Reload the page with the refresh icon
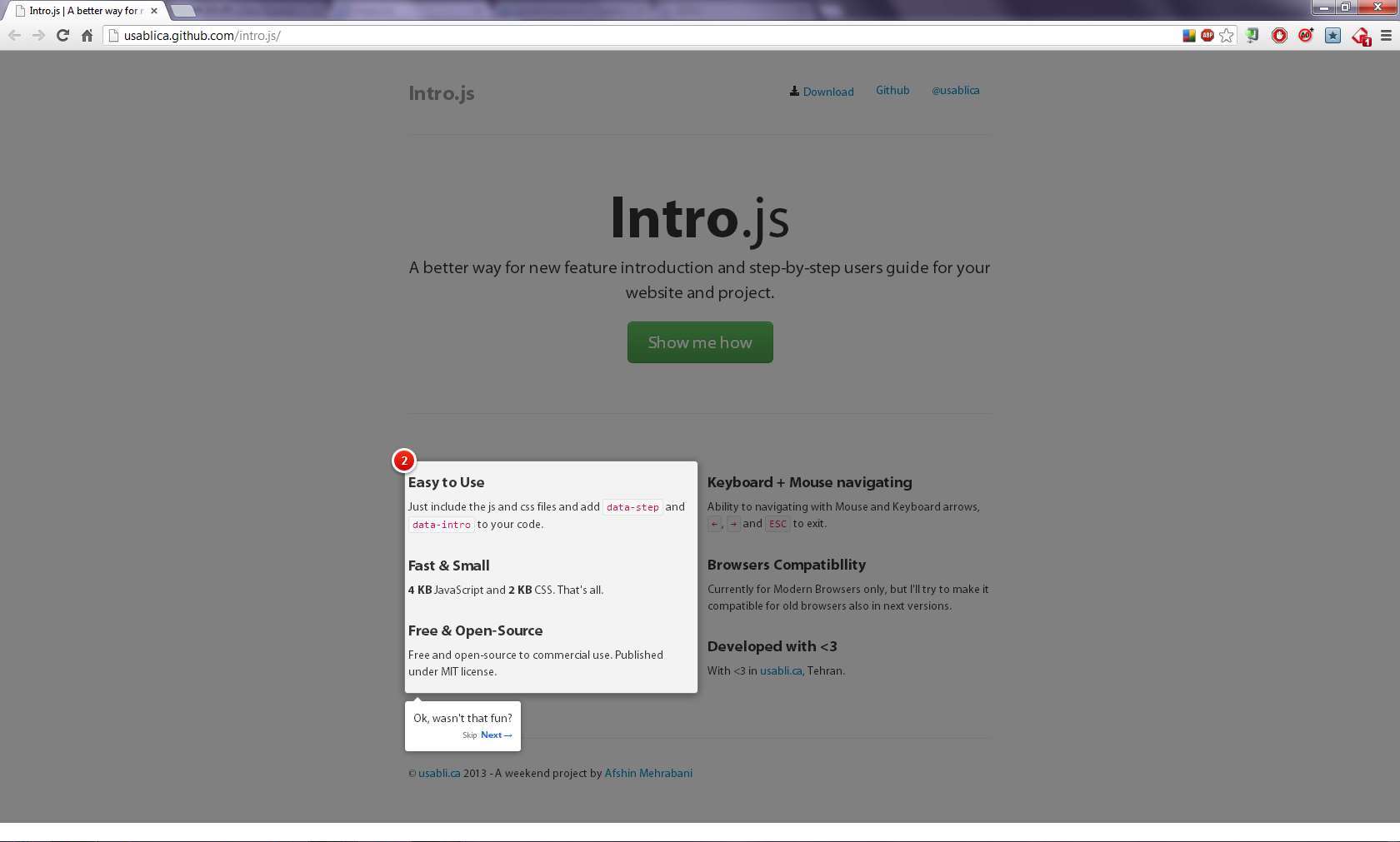This screenshot has width=1400, height=842. click(x=62, y=36)
